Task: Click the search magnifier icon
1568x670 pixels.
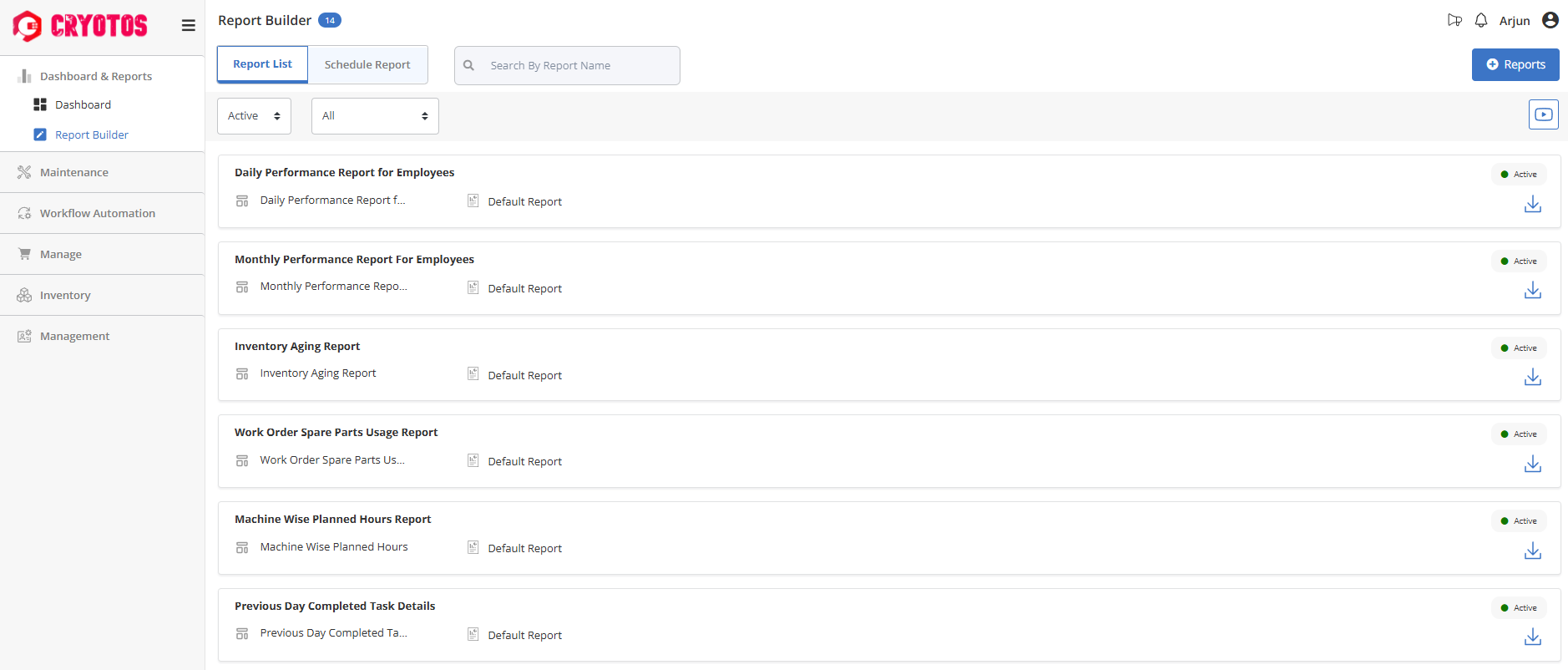Action: click(469, 65)
